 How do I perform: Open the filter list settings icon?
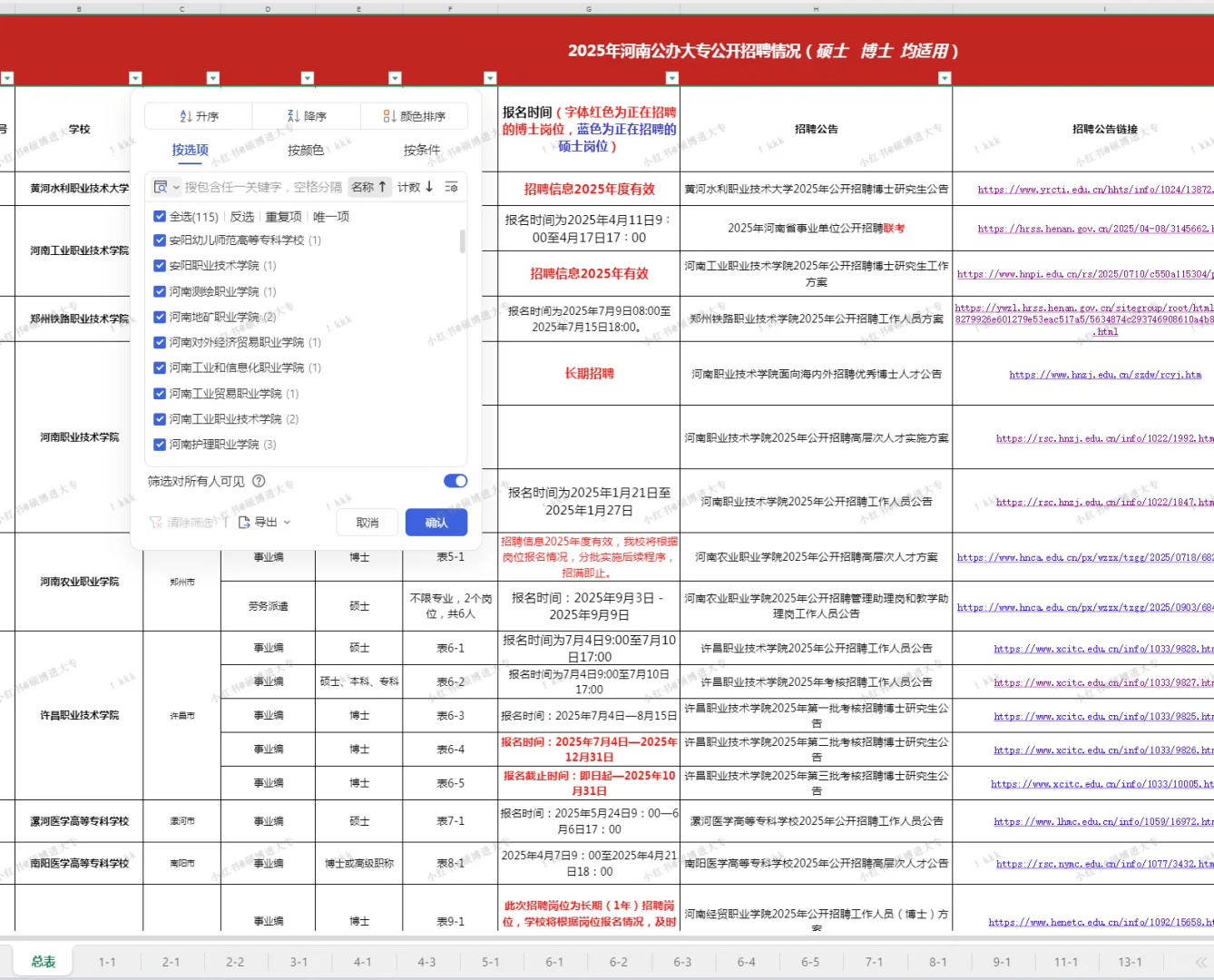(451, 187)
